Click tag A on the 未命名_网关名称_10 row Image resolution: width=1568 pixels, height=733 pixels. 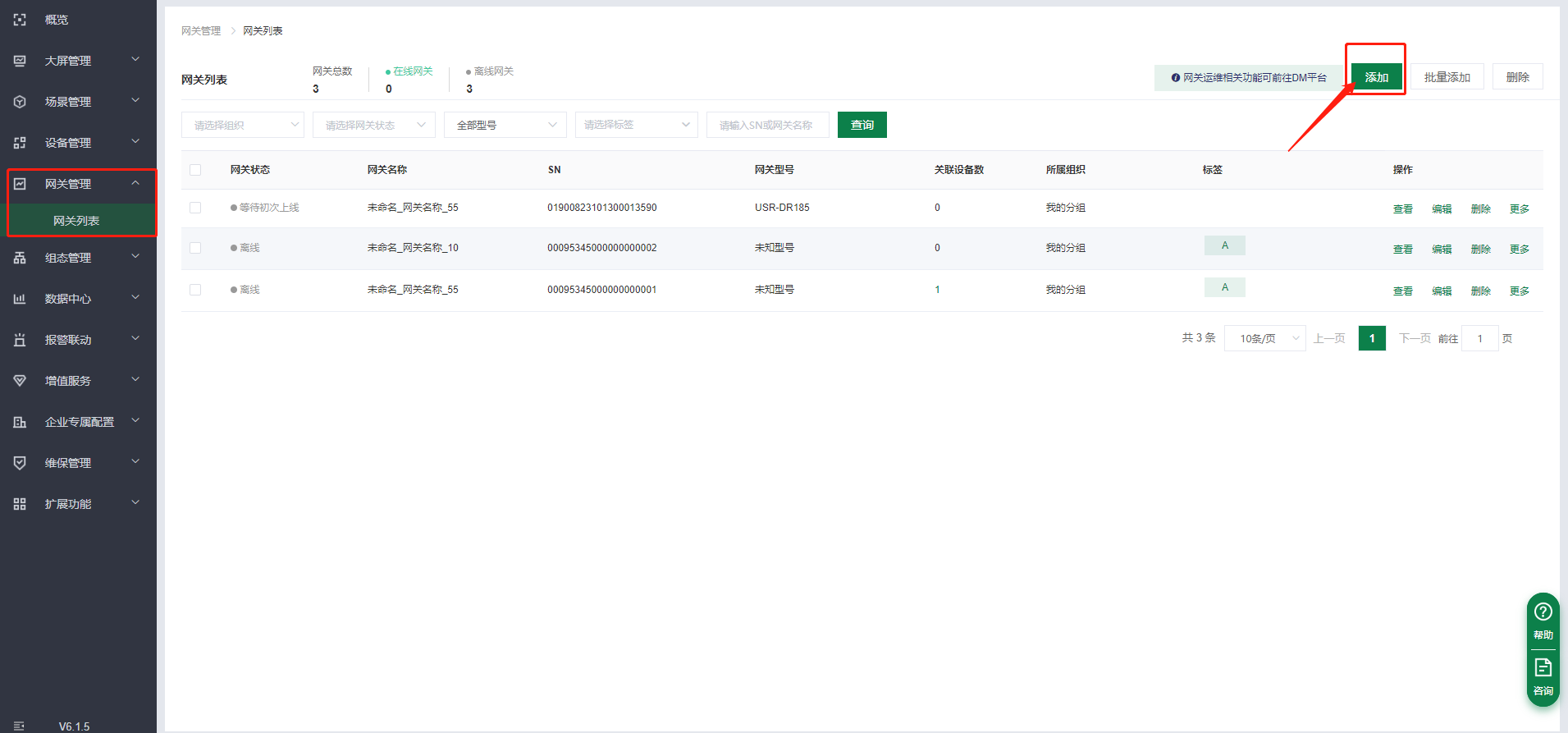pyautogui.click(x=1224, y=245)
